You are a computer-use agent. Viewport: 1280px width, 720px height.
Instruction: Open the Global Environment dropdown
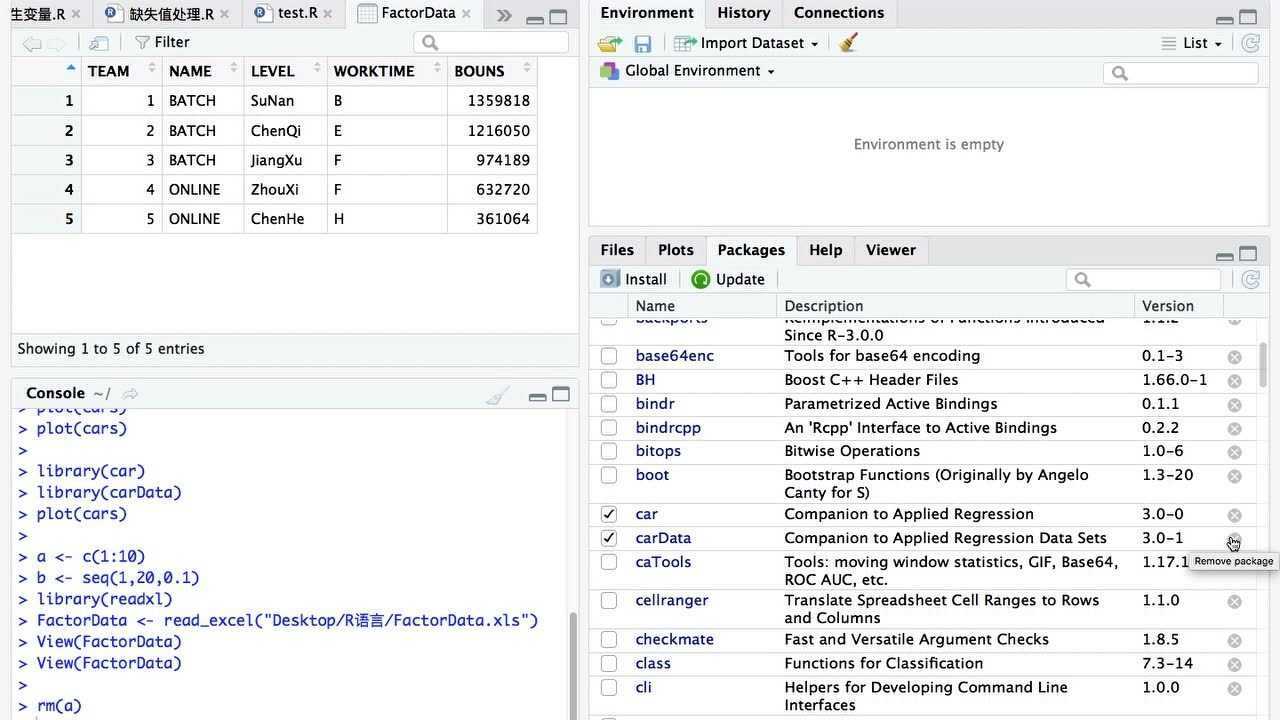pos(688,71)
